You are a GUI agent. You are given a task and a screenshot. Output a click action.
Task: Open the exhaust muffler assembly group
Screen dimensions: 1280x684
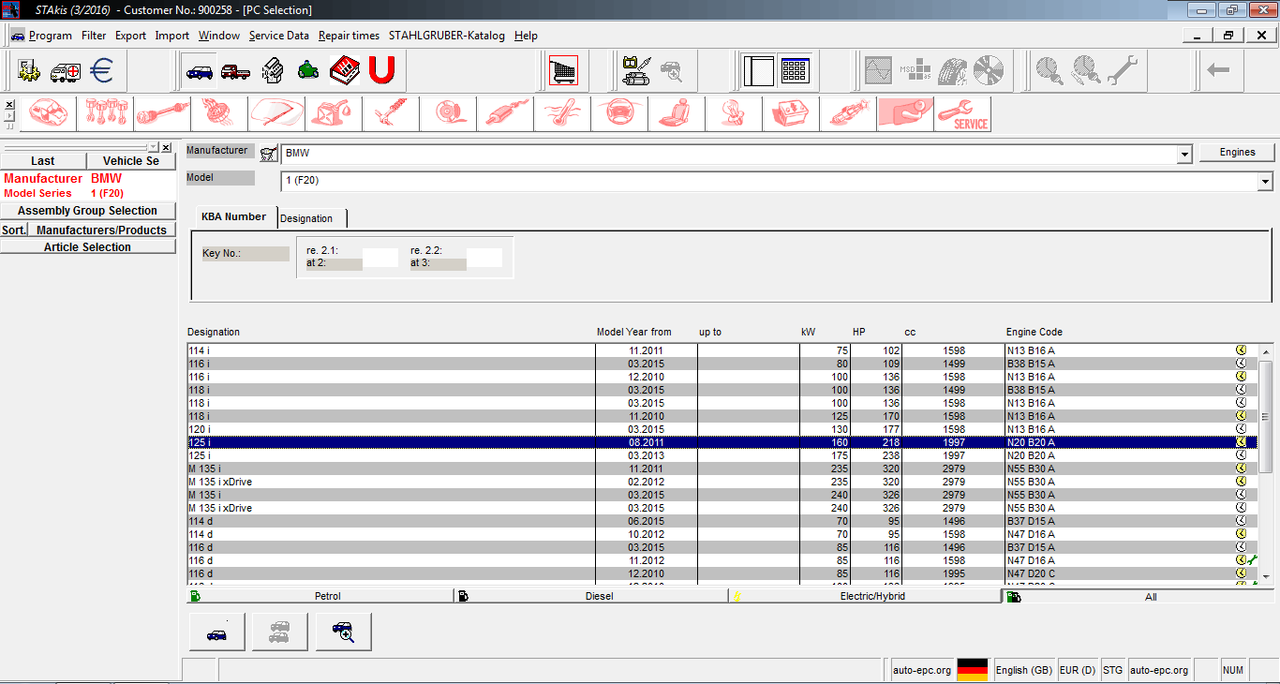tap(506, 114)
